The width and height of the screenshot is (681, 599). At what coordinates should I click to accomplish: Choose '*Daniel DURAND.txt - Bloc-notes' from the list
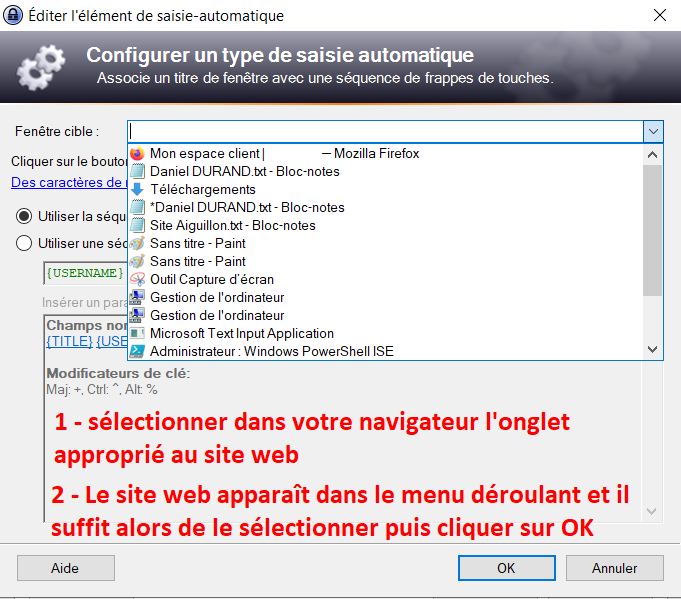point(246,208)
